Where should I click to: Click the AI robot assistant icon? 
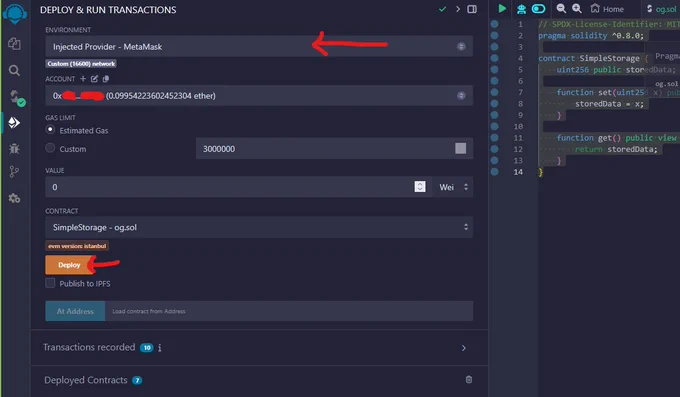[521, 9]
